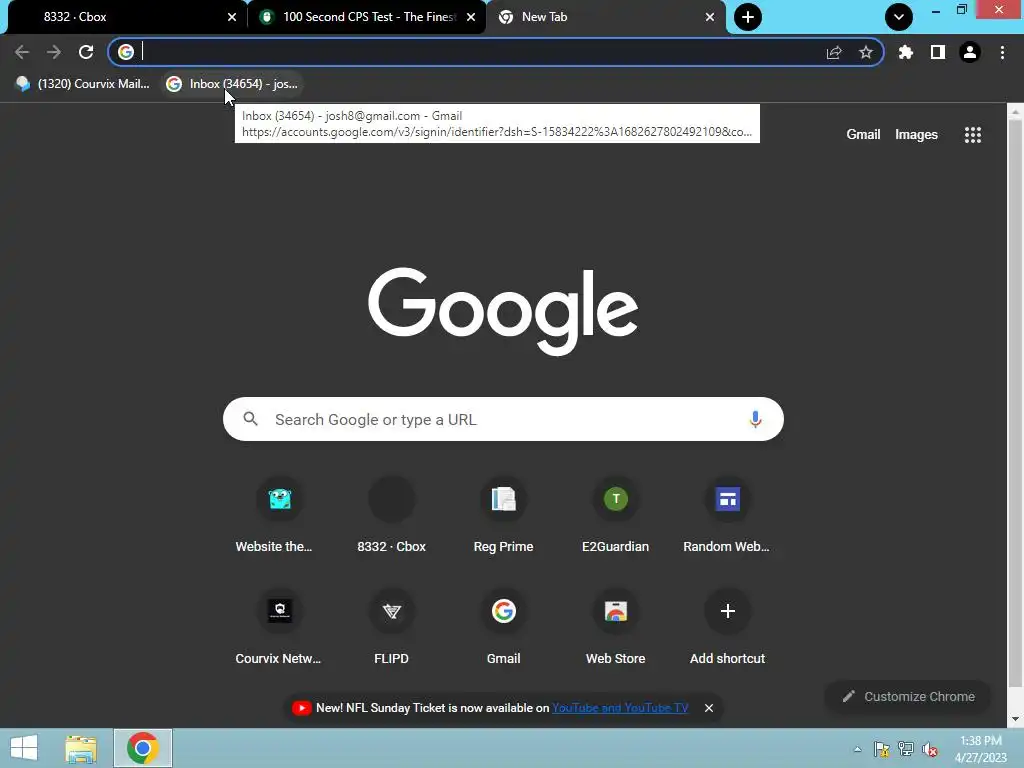Open the Inbox (34654) bookmark
Image resolution: width=1024 pixels, height=768 pixels.
click(232, 84)
